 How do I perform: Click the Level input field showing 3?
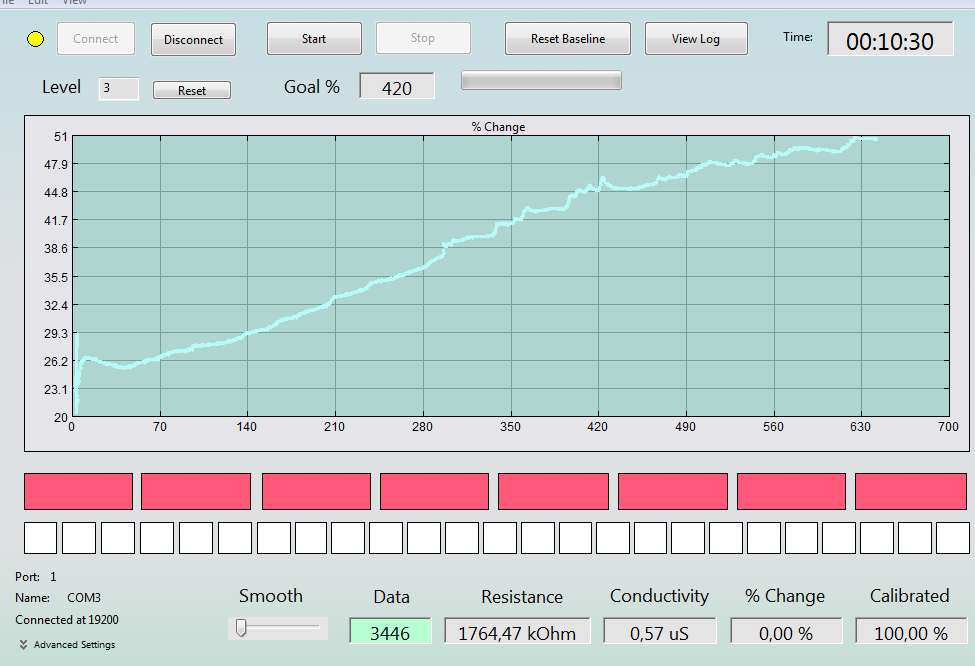pos(118,88)
